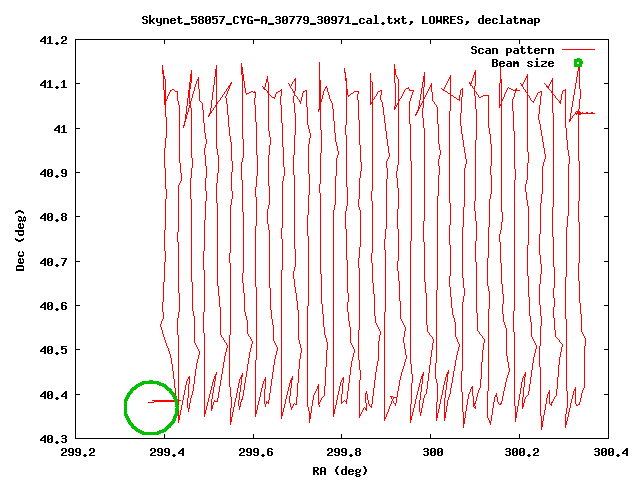The width and height of the screenshot is (640, 480).
Task: Click the 41.2 Dec axis tick label
Action: [53, 40]
